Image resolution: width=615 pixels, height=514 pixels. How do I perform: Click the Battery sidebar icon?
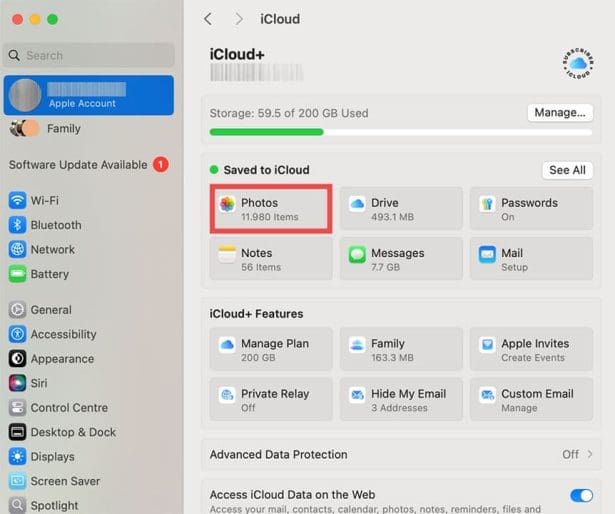point(17,274)
